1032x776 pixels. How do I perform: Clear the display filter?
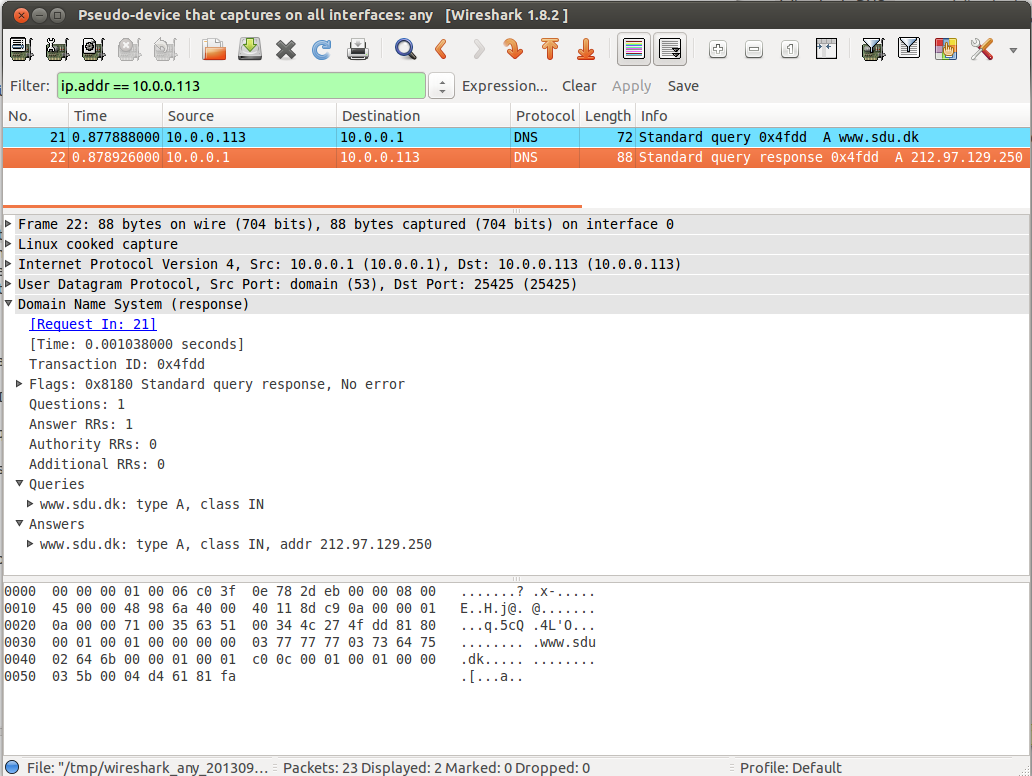coord(579,86)
